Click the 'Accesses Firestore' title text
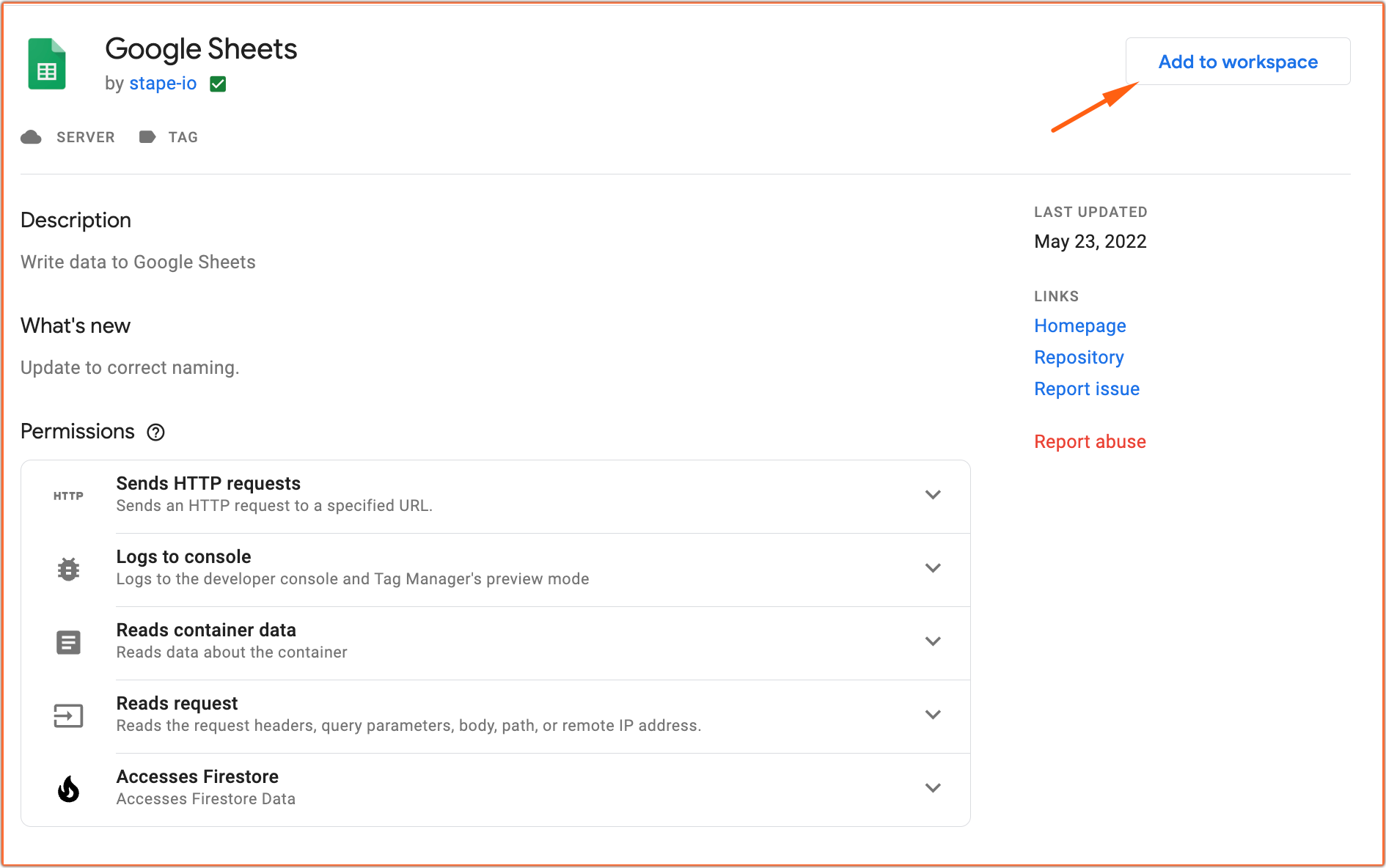The image size is (1386, 868). [x=197, y=777]
